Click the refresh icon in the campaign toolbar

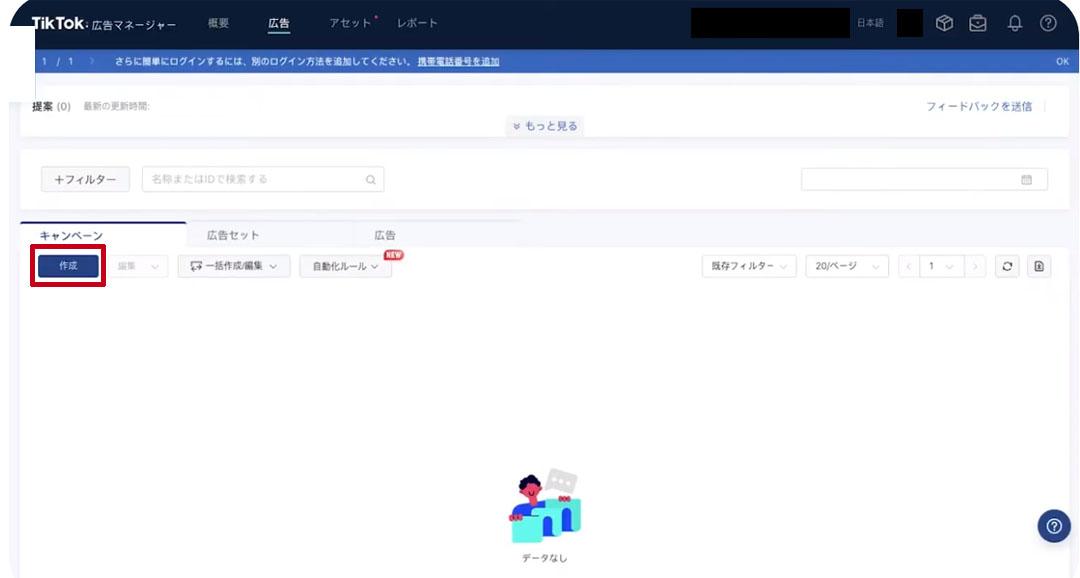click(x=1007, y=266)
